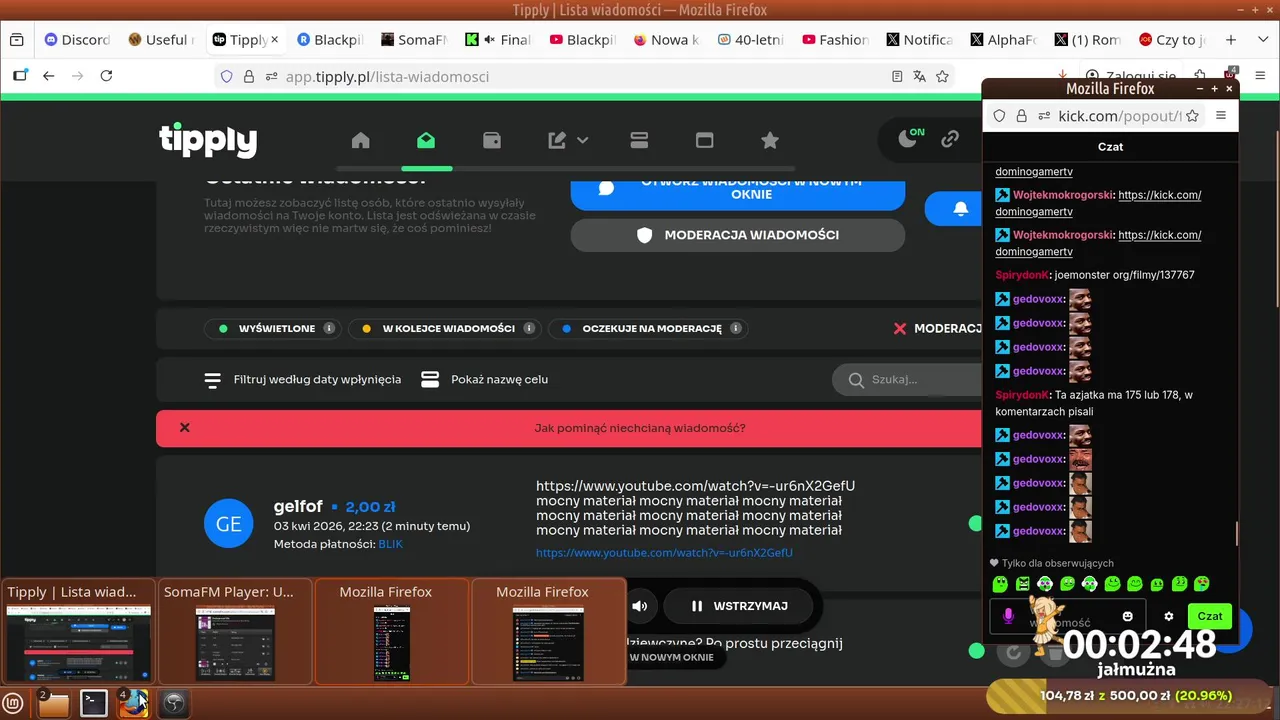Open the Firefox tab list button

coord(16,40)
